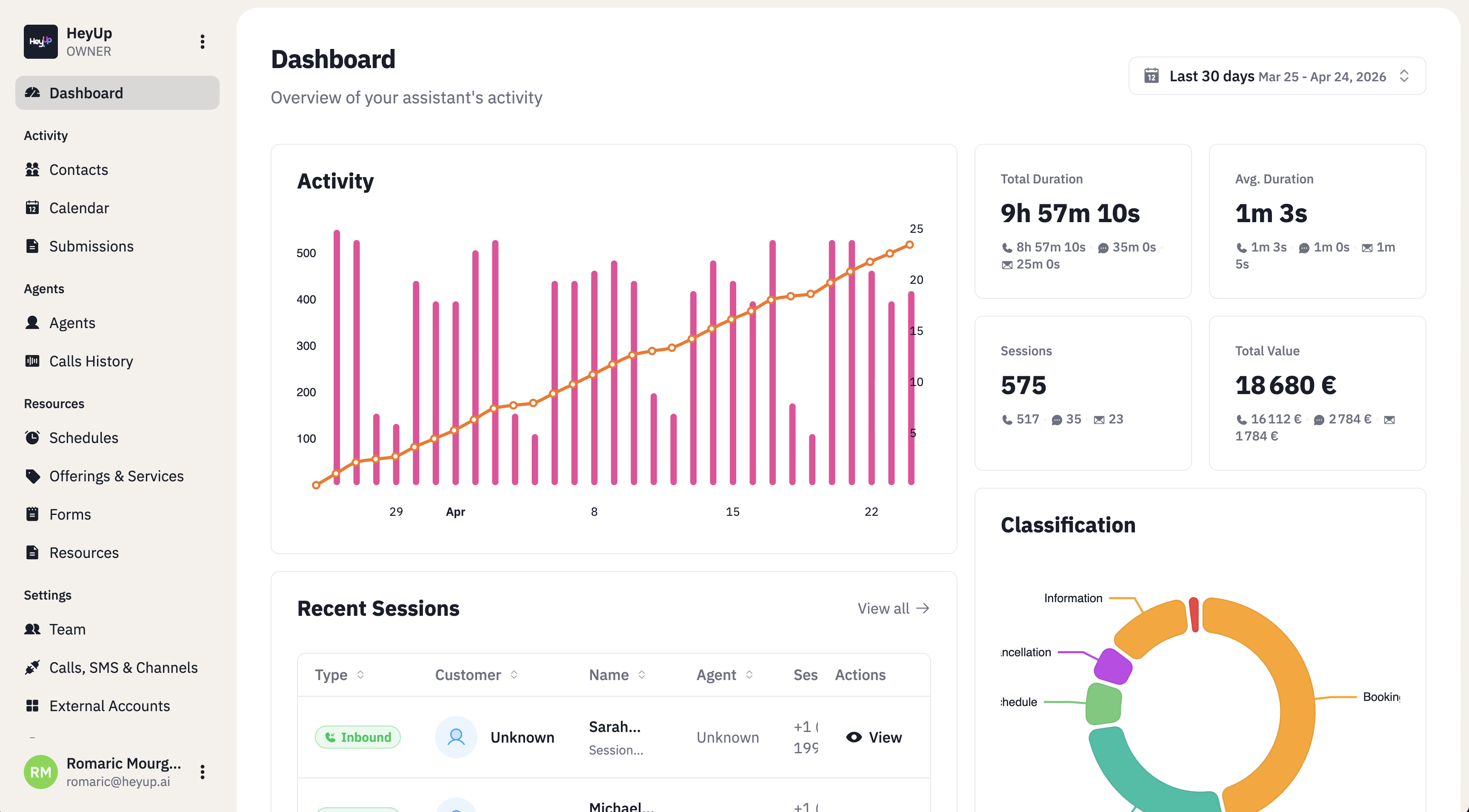The height and width of the screenshot is (812, 1469).
Task: Click the External Accounts grid icon
Action: tap(32, 705)
